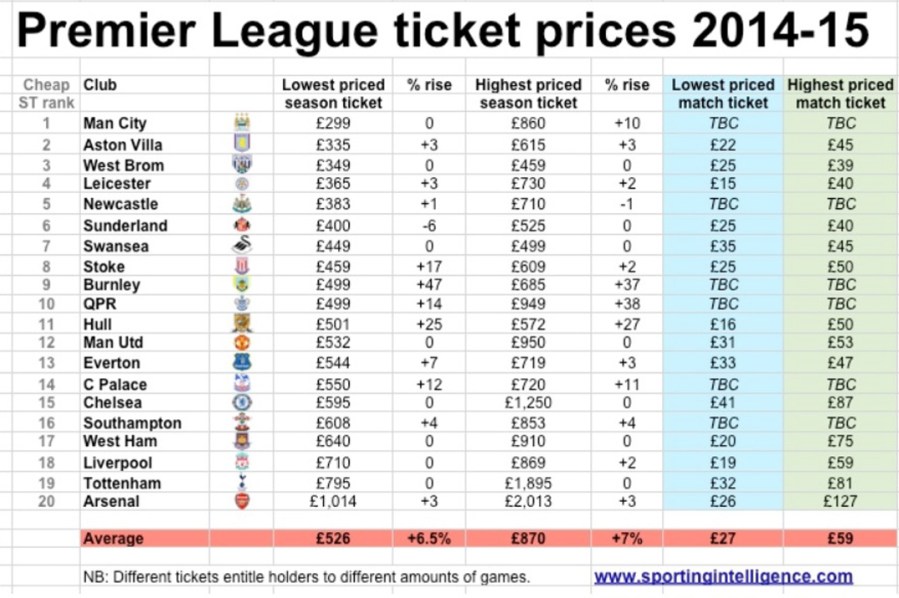Click the red Average row label
The width and height of the screenshot is (899, 598).
tap(113, 538)
